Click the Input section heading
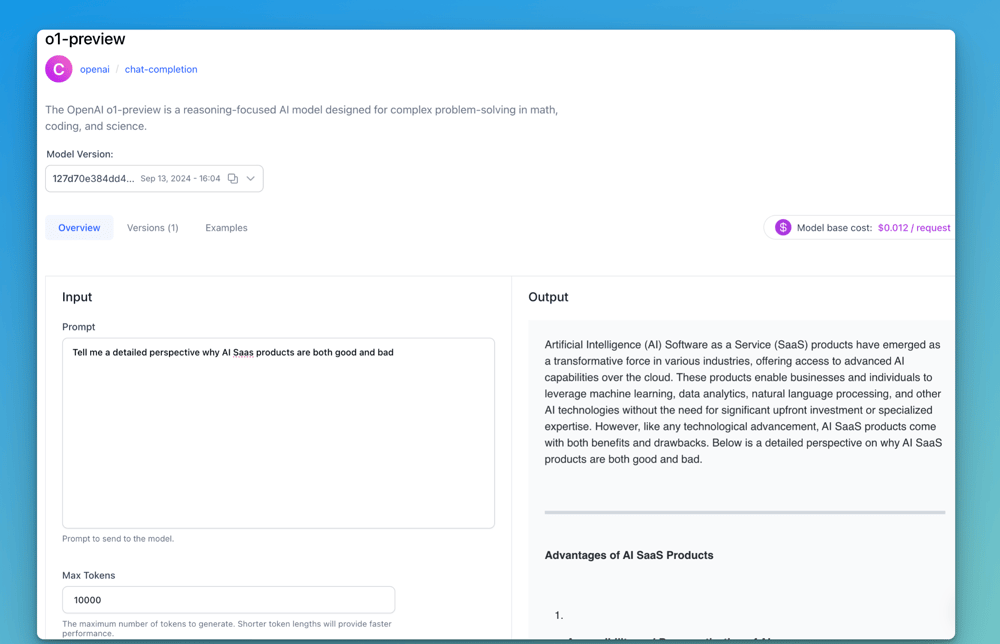 click(77, 297)
